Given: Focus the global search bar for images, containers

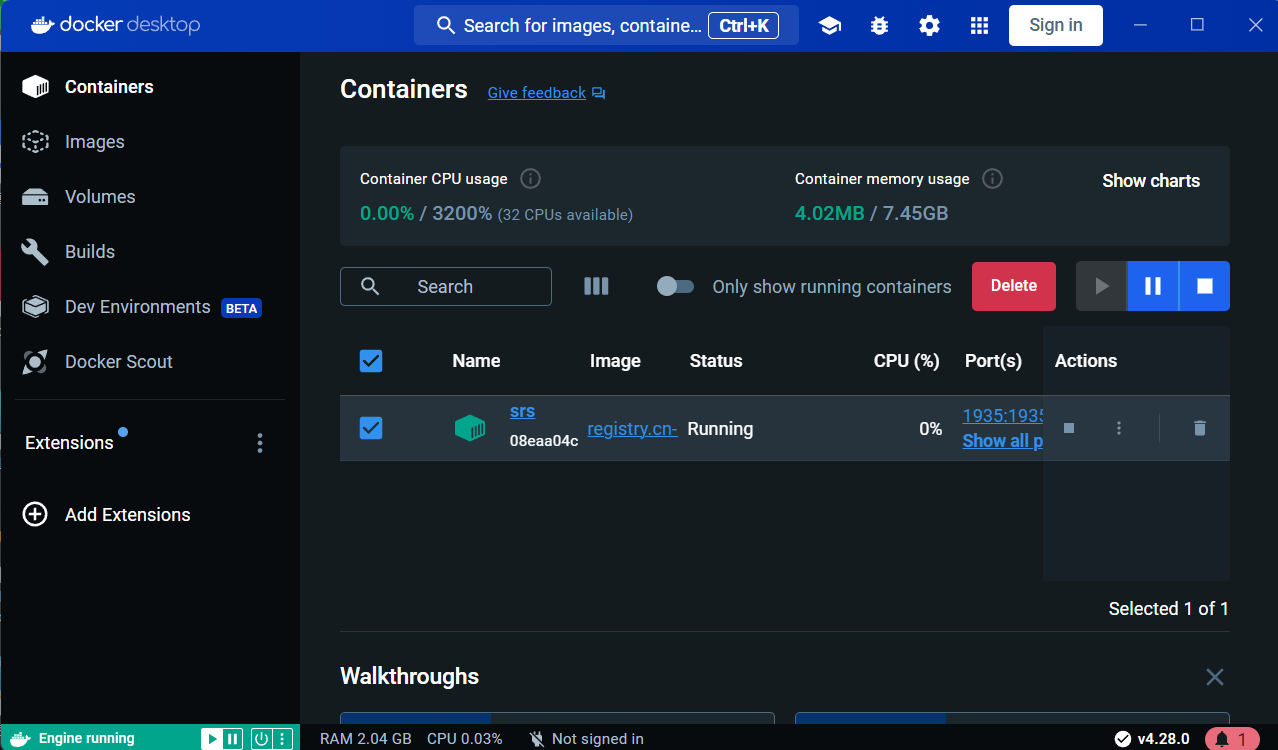Looking at the screenshot, I should click(x=606, y=26).
